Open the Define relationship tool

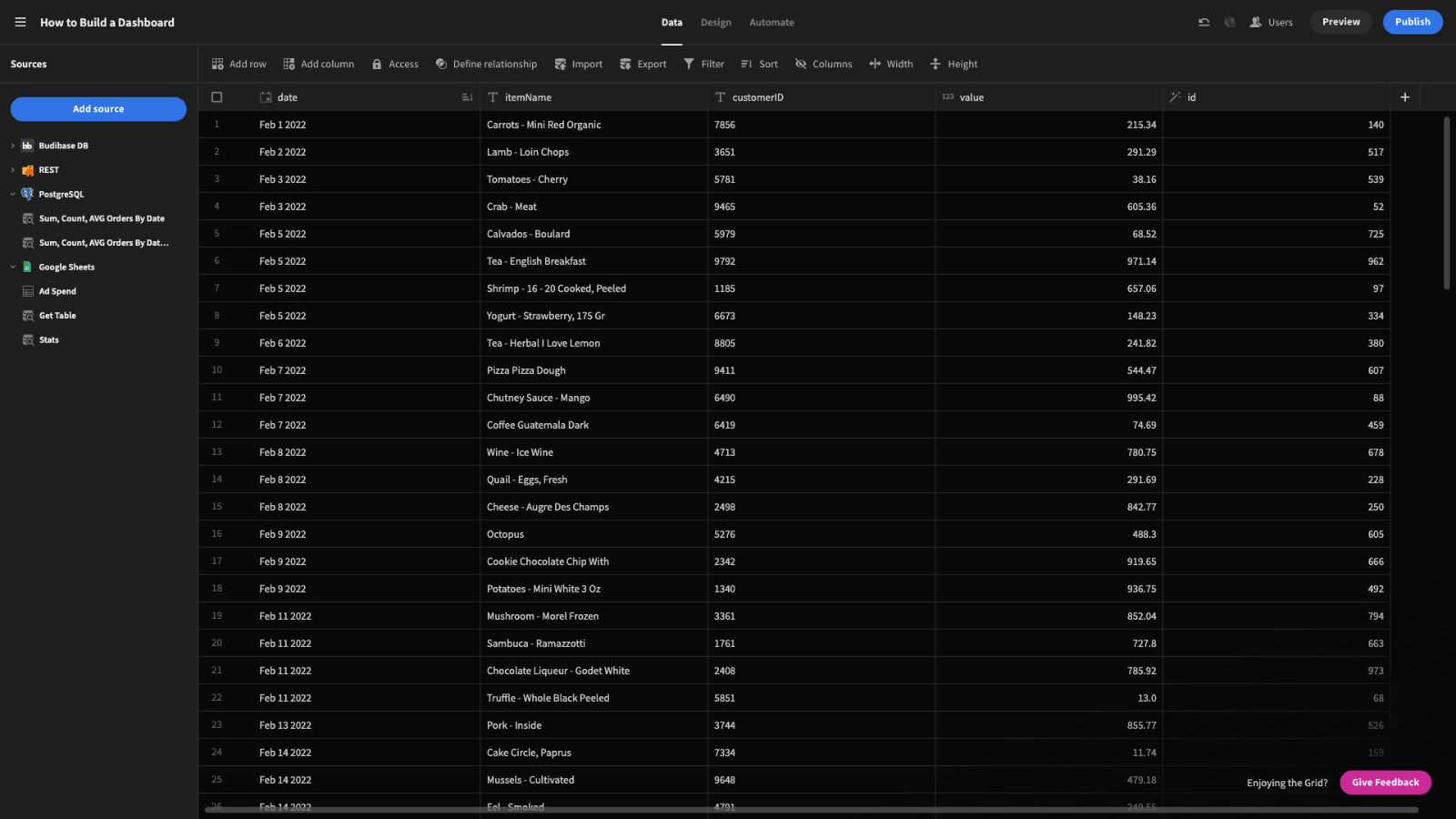(486, 64)
